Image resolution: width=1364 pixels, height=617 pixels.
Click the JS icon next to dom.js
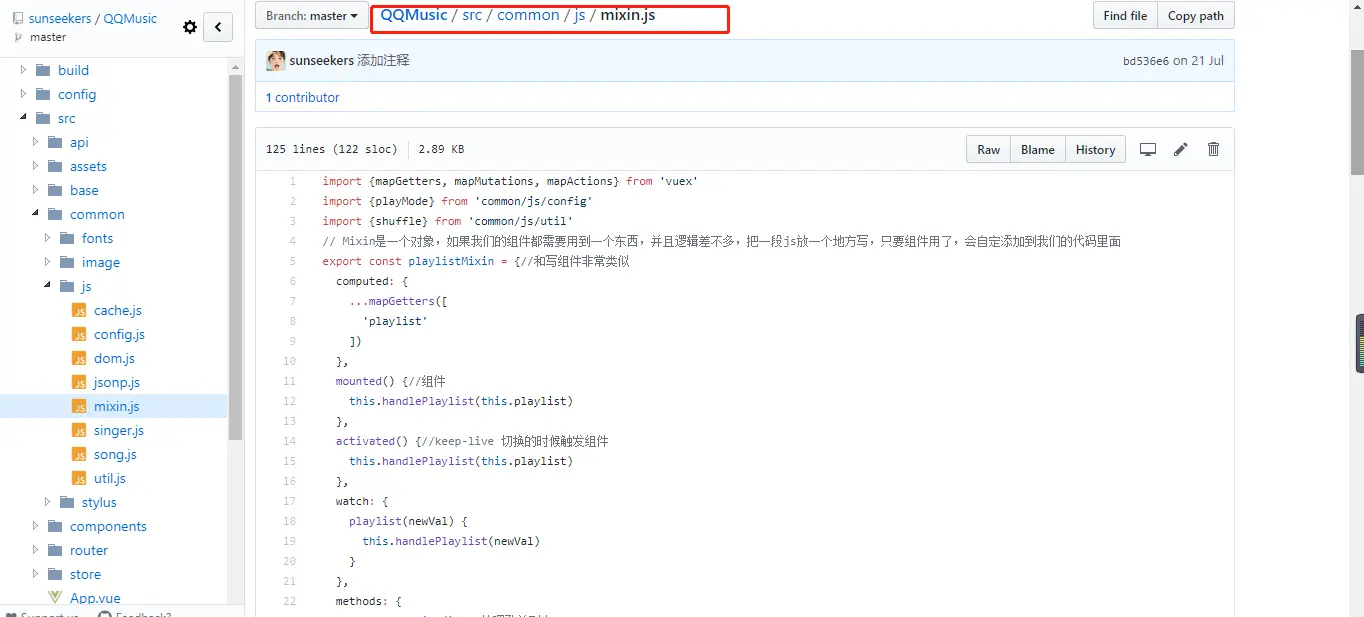click(x=79, y=358)
